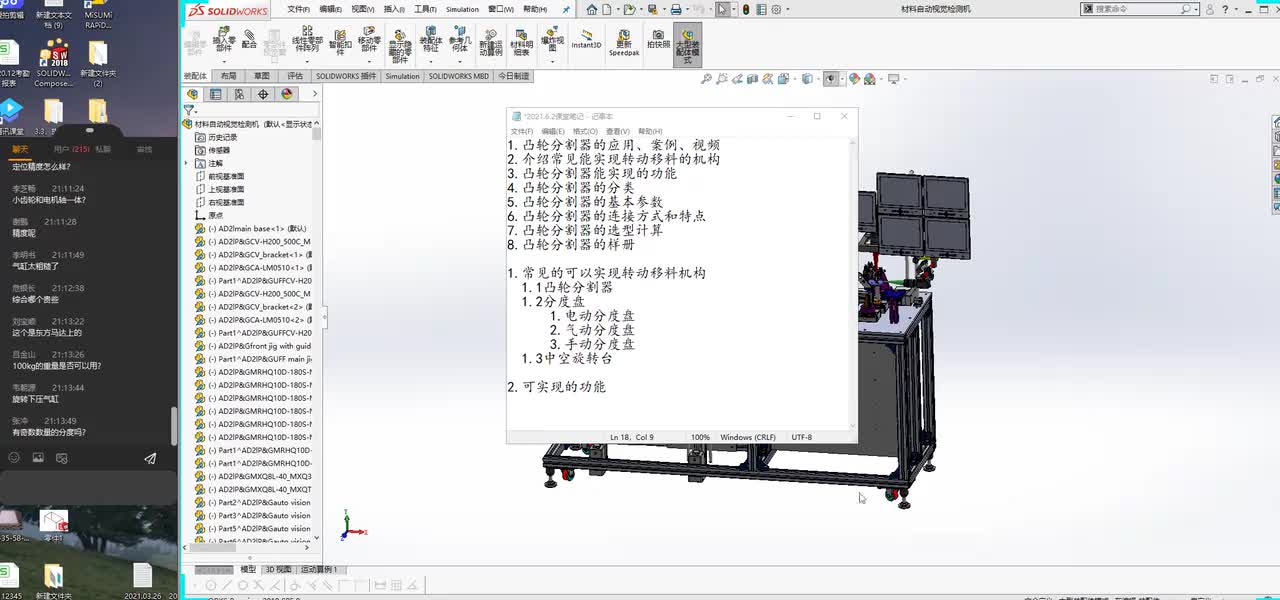Image resolution: width=1280 pixels, height=600 pixels.
Task: Click the Home icon in SolidWorks title bar
Action: (x=592, y=9)
